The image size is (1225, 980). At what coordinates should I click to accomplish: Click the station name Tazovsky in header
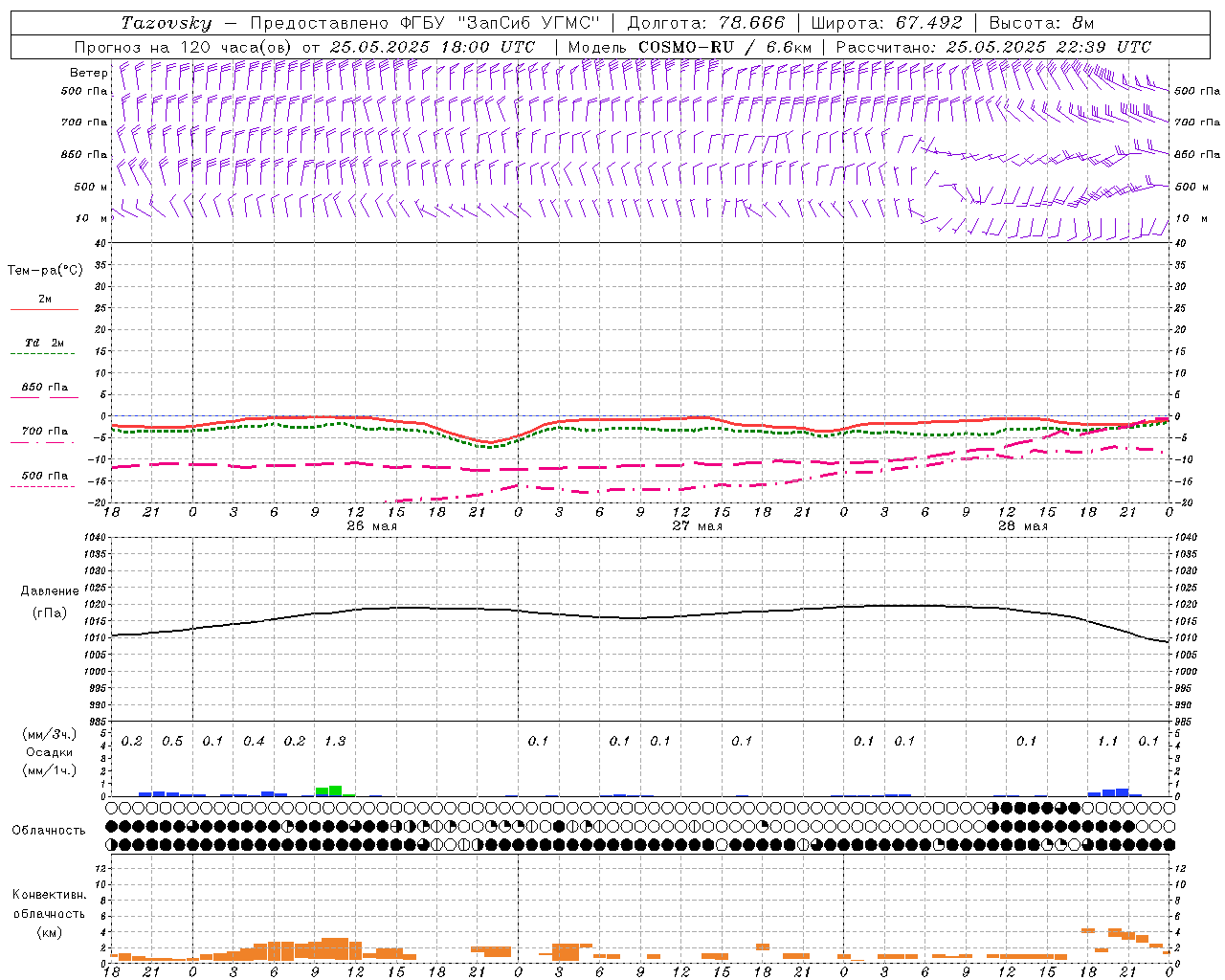167,23
